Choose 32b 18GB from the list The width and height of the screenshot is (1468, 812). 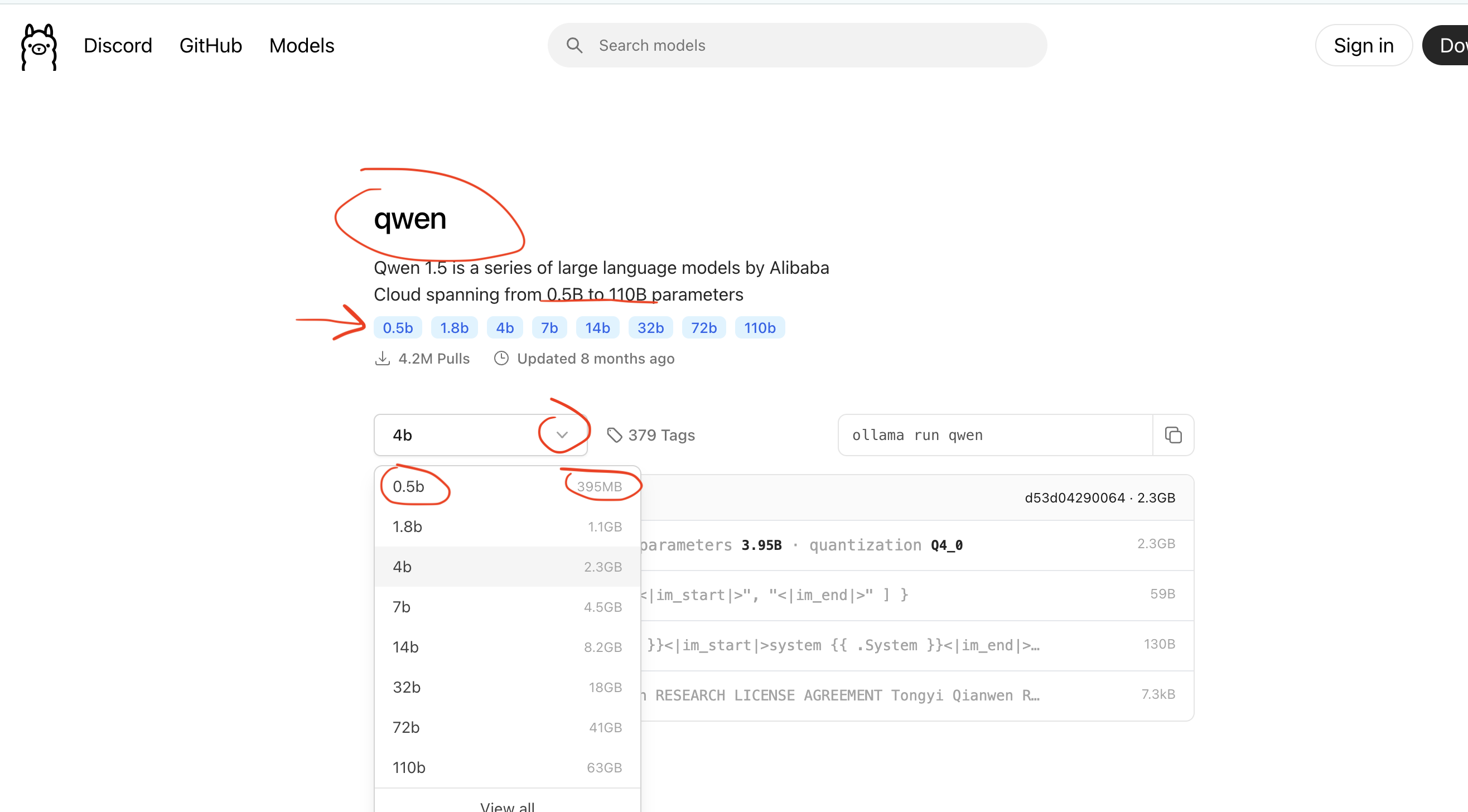pos(507,688)
